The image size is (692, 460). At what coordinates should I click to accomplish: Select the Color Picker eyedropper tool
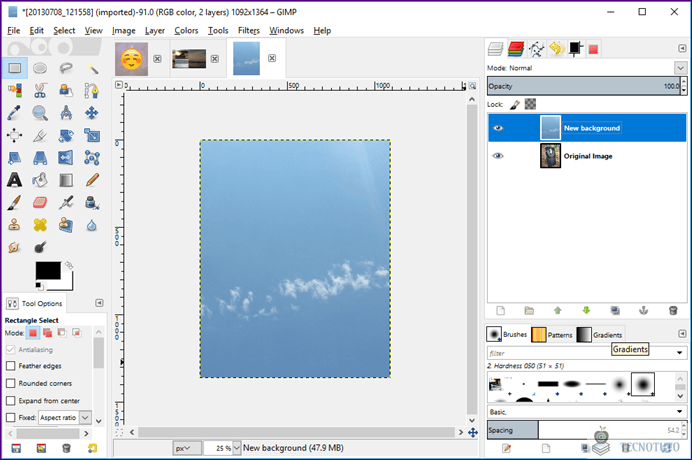tap(15, 113)
